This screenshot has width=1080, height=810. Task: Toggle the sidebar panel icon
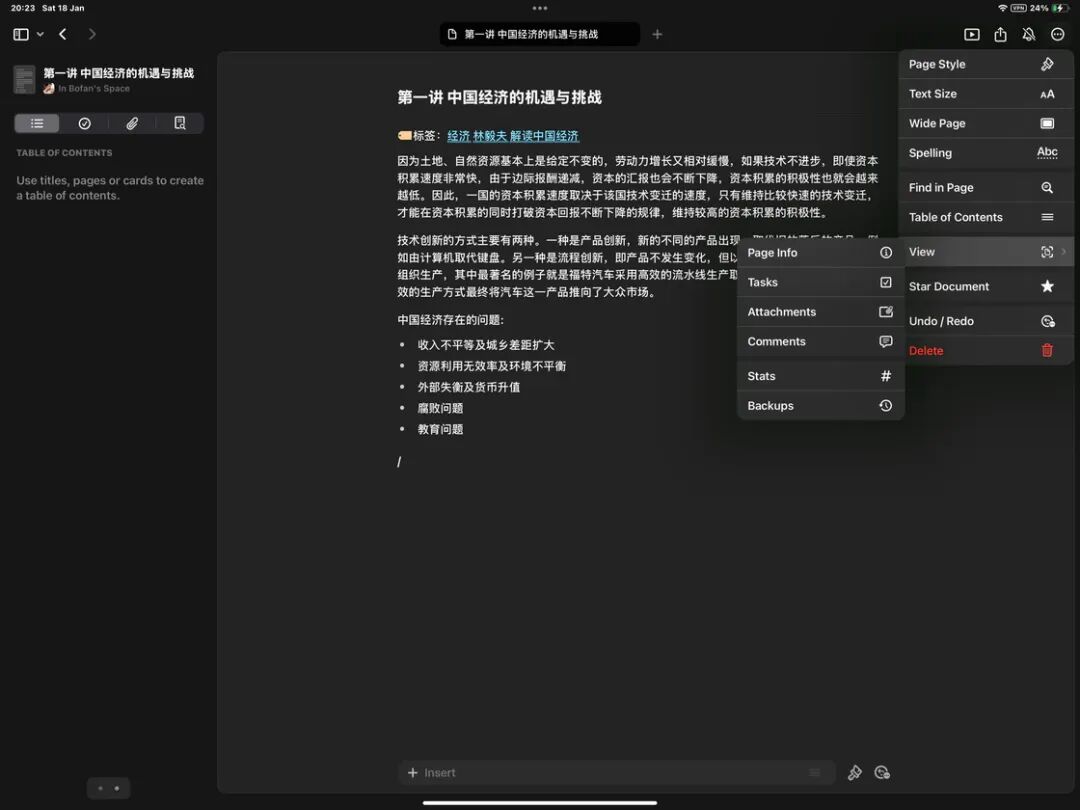[x=21, y=34]
